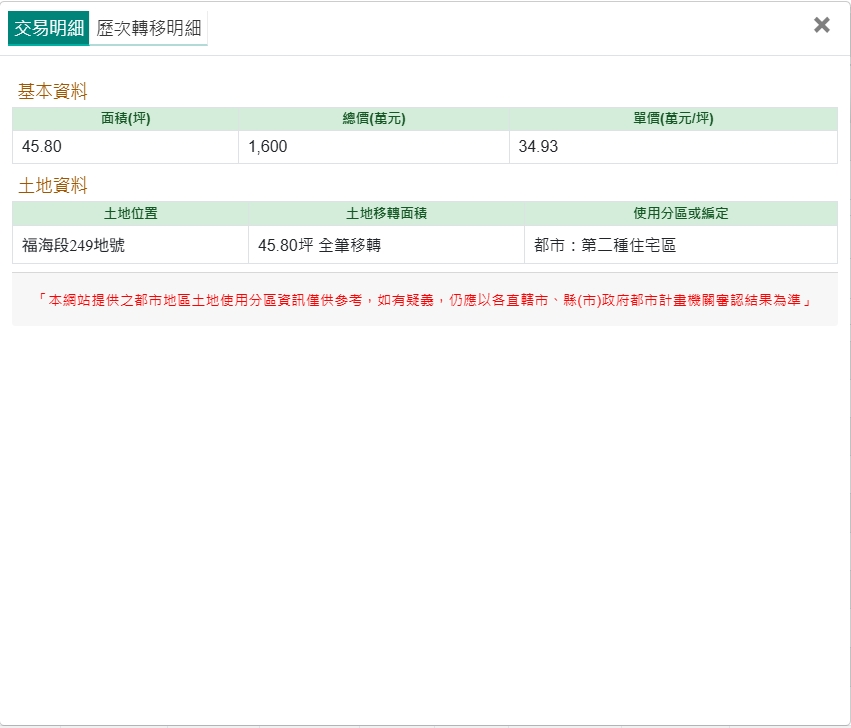
Task: Select the 面積(坪) column header
Action: [125, 119]
